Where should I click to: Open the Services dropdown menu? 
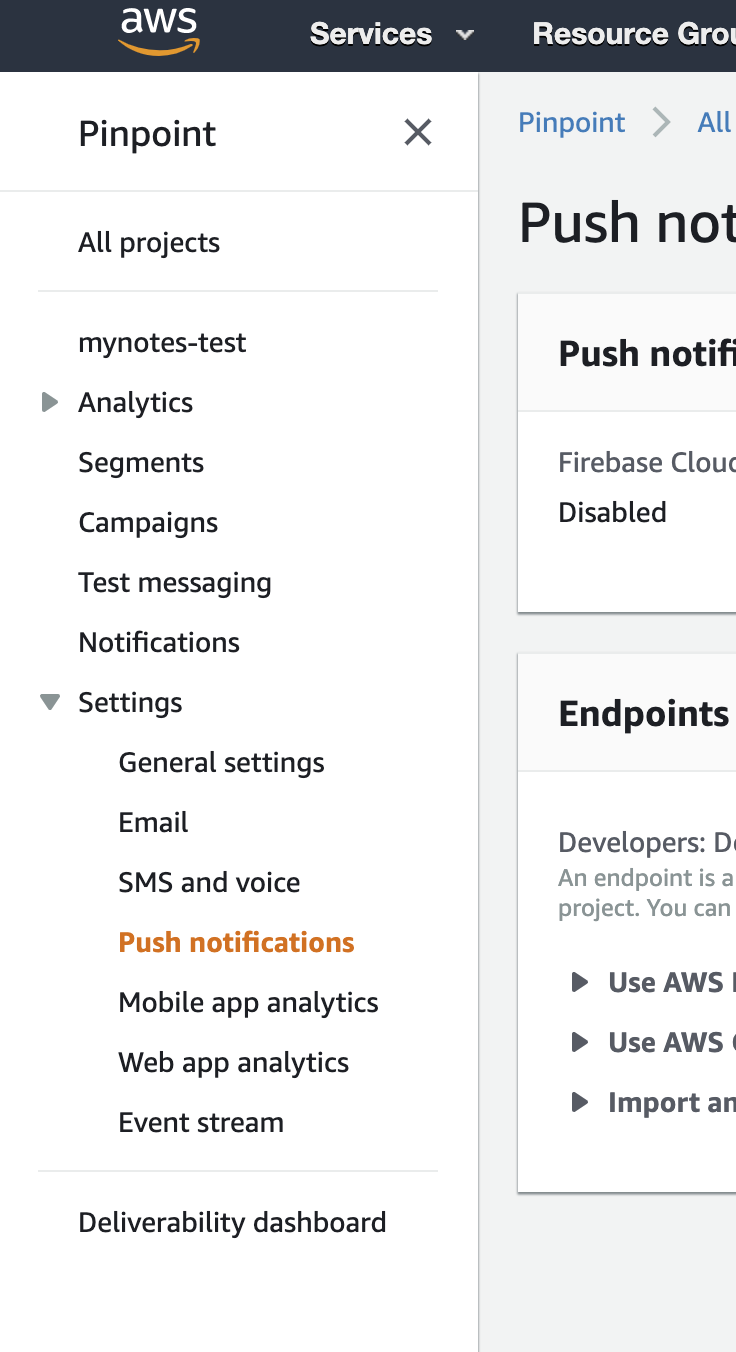coord(391,34)
